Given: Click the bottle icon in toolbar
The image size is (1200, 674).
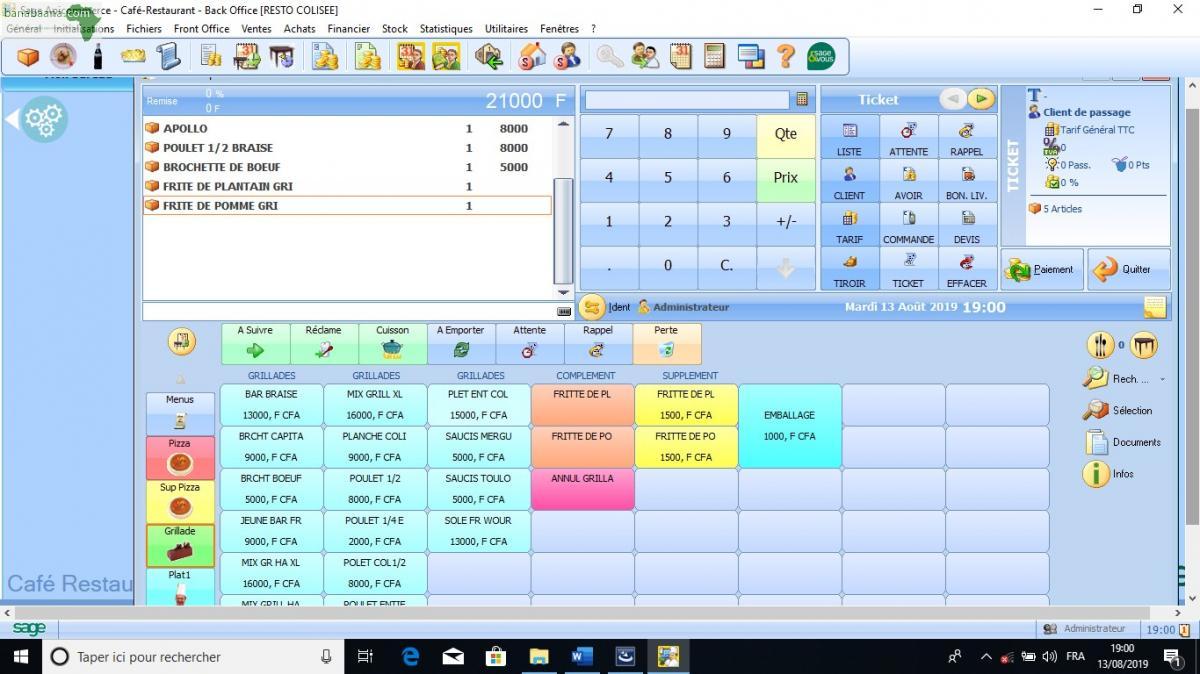Looking at the screenshot, I should click(x=98, y=57).
